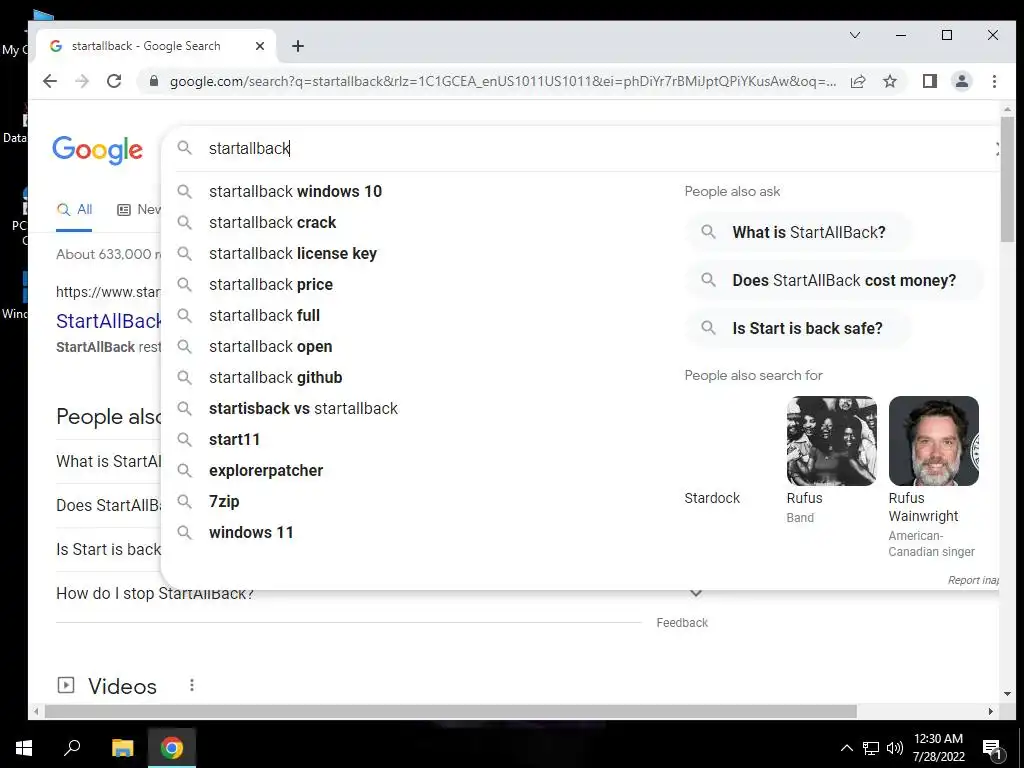Screen dimensions: 1024x768
Task: Click the Videos section play icon
Action: 66,685
